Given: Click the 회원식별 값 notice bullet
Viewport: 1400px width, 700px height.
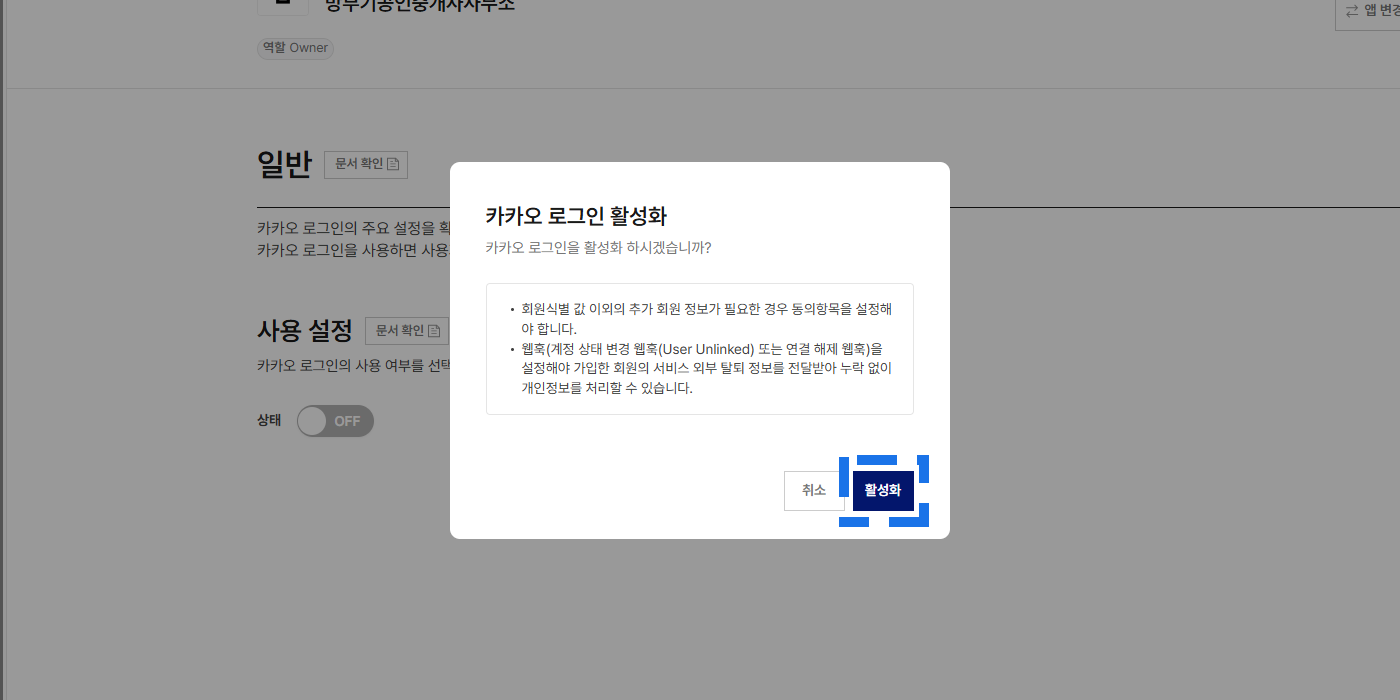Looking at the screenshot, I should coord(700,318).
